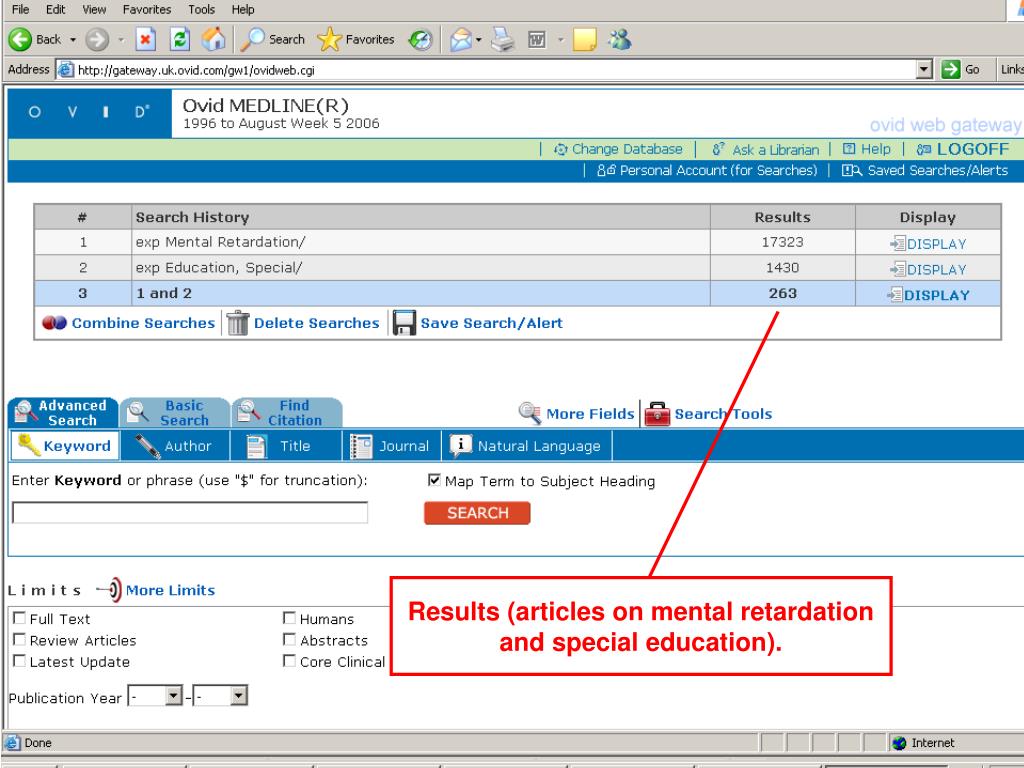
Task: Open the Mail icon dropdown arrow
Action: 479,40
